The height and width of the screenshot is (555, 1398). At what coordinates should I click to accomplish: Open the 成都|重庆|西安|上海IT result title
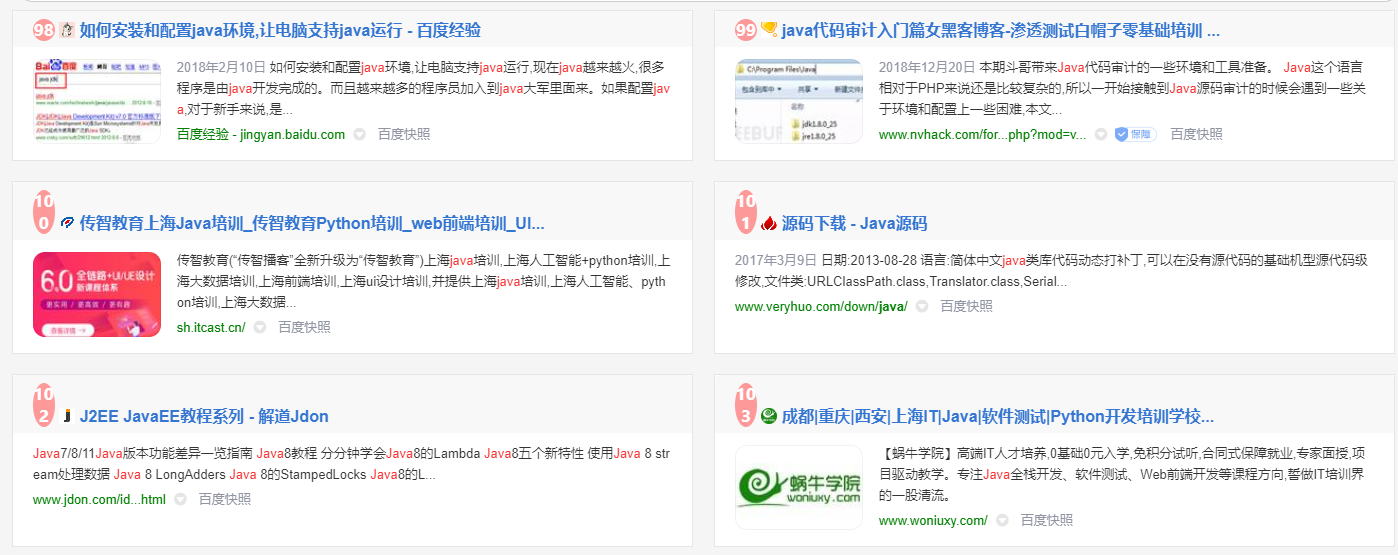[x=998, y=416]
